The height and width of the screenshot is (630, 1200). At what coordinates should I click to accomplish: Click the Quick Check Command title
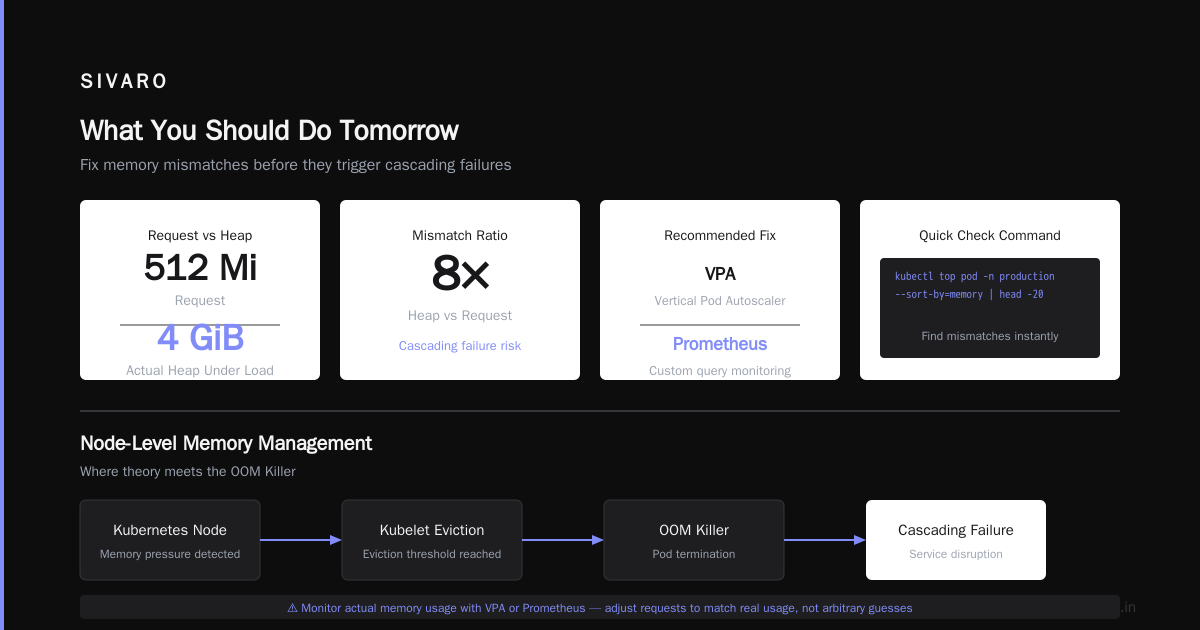(990, 236)
